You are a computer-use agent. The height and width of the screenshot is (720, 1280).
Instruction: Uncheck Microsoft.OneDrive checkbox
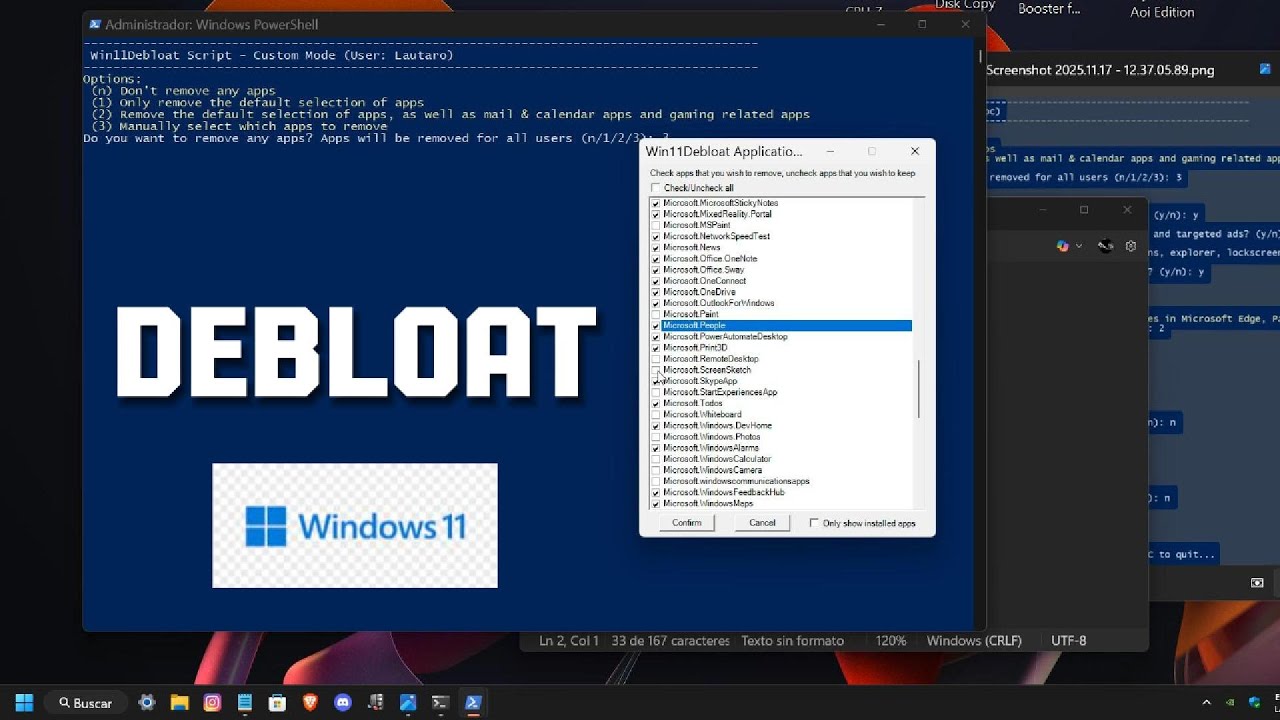pyautogui.click(x=656, y=292)
